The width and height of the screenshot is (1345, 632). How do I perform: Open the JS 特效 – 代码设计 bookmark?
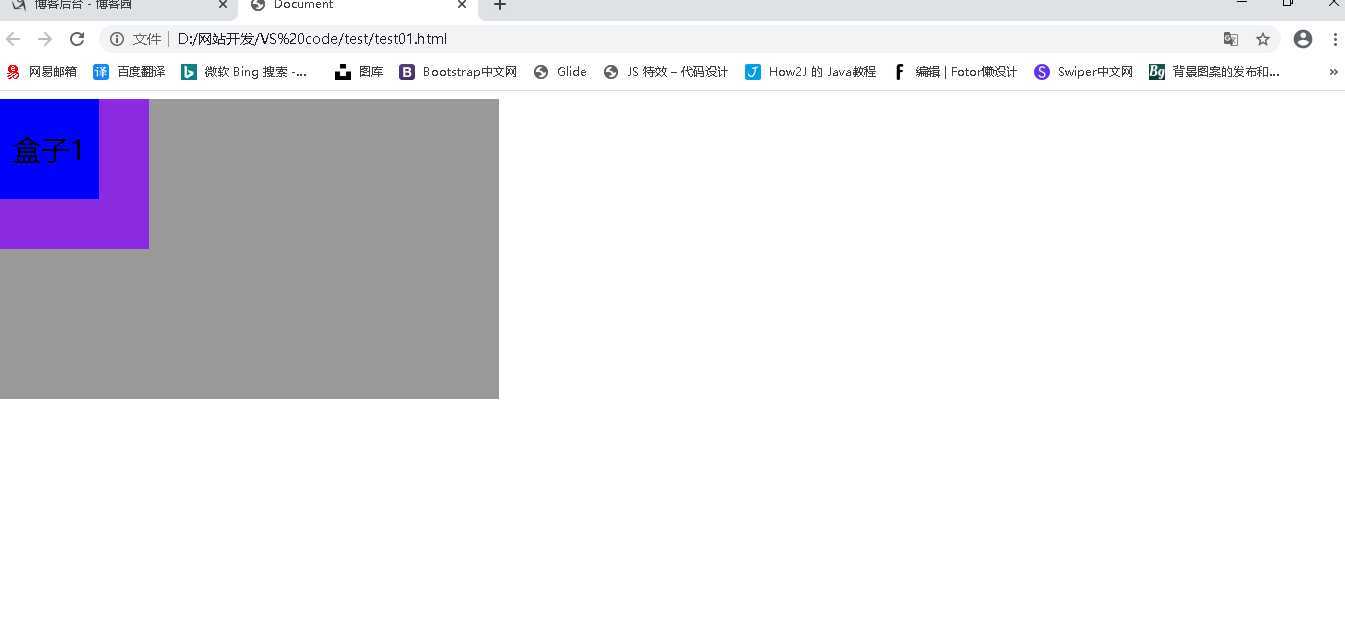tap(667, 72)
